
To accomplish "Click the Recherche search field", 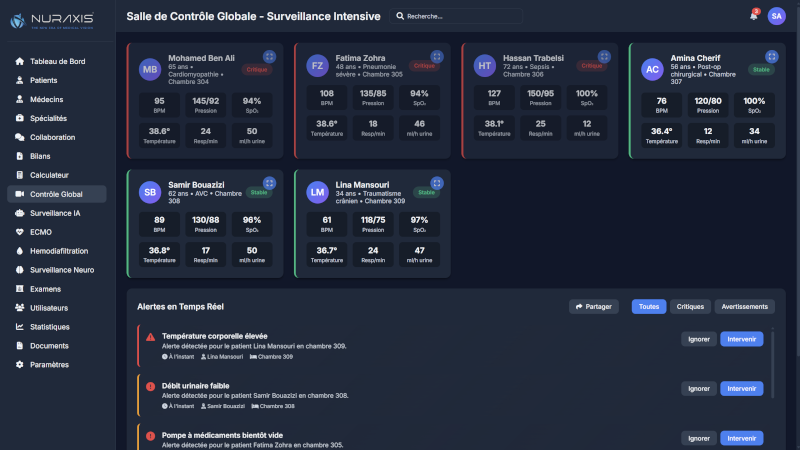I will pos(460,16).
